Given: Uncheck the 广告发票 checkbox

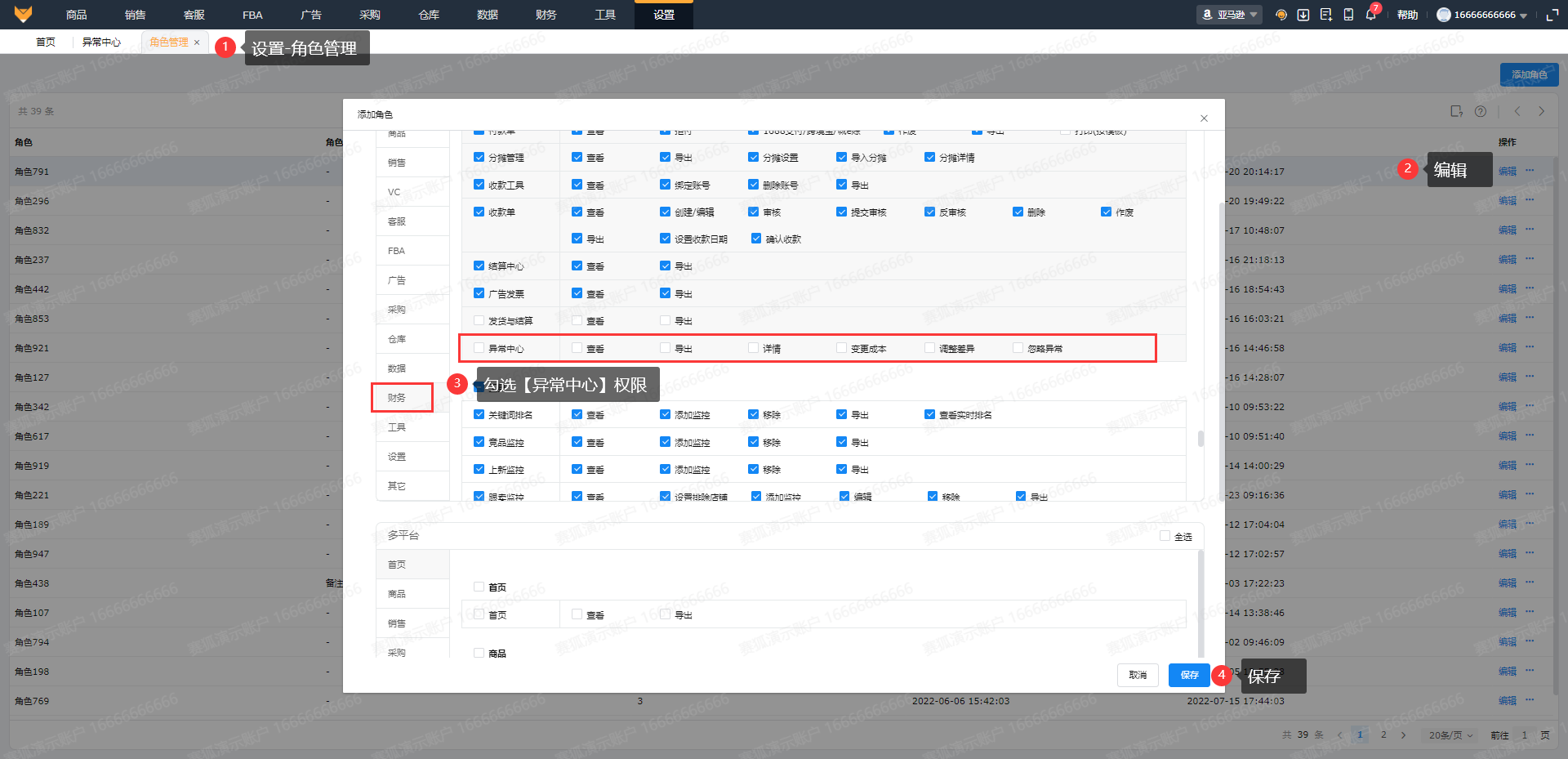Looking at the screenshot, I should pos(479,293).
